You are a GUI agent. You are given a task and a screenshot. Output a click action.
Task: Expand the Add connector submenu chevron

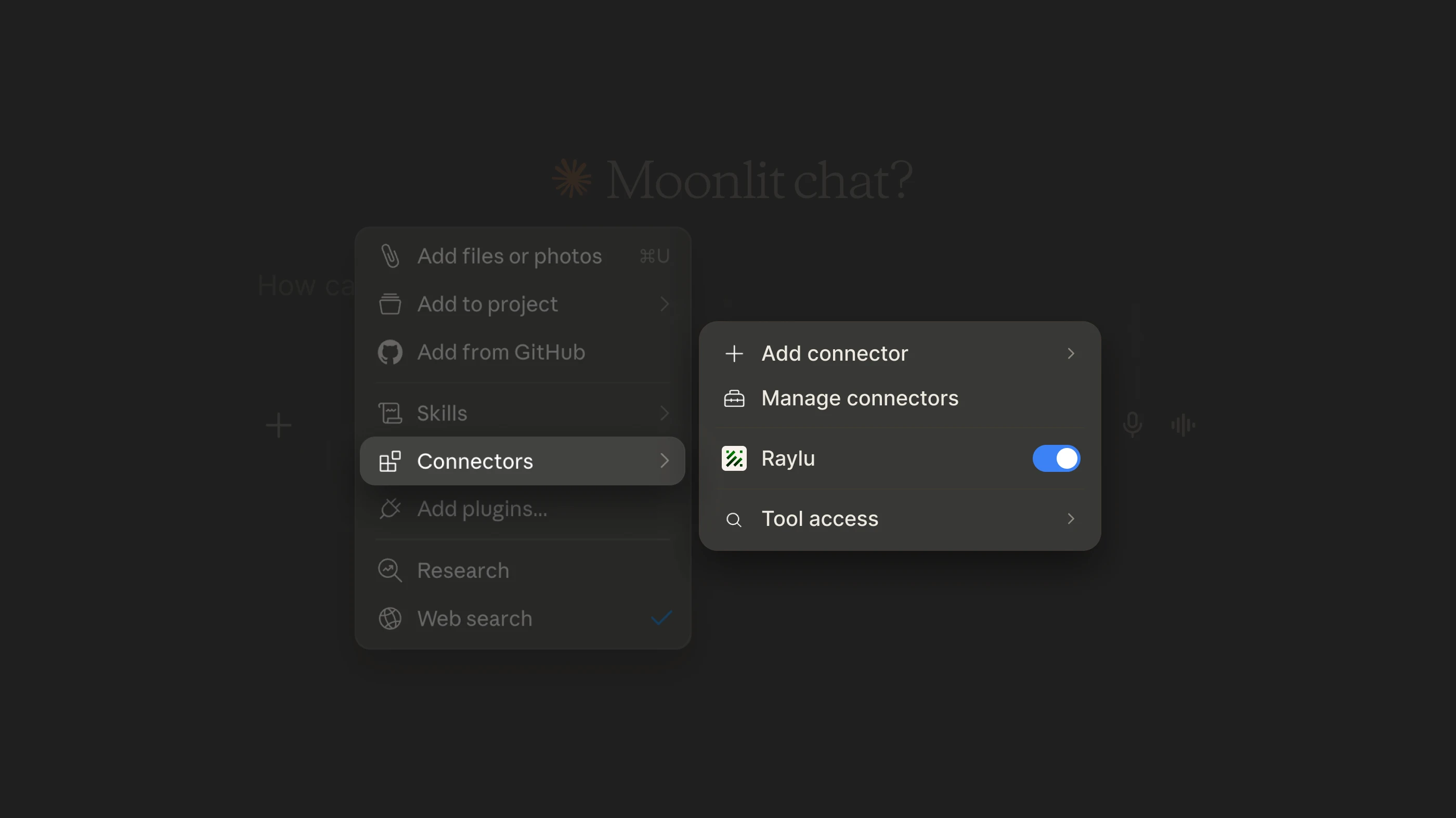click(x=1071, y=353)
